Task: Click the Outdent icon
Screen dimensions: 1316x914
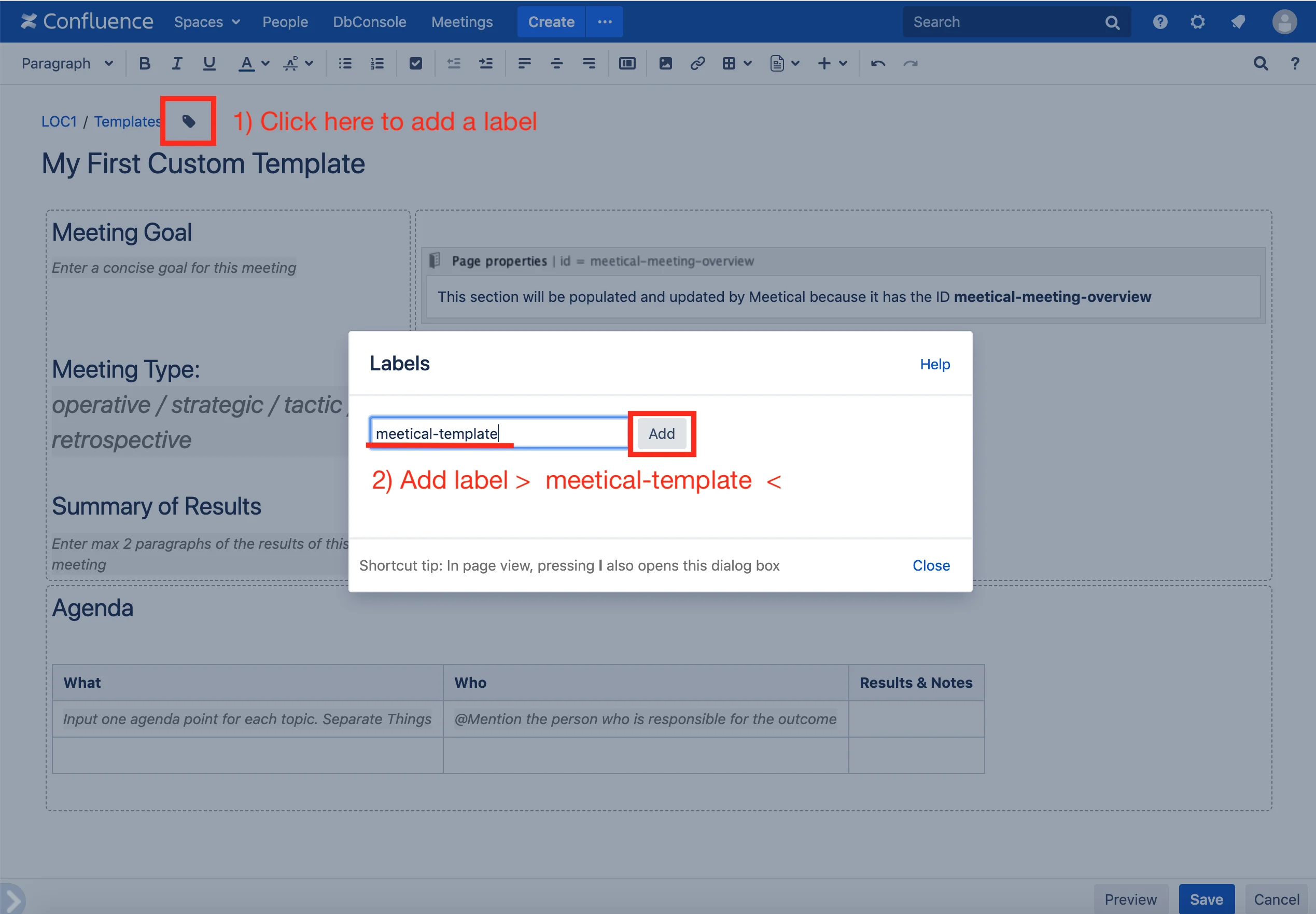Action: pyautogui.click(x=454, y=64)
